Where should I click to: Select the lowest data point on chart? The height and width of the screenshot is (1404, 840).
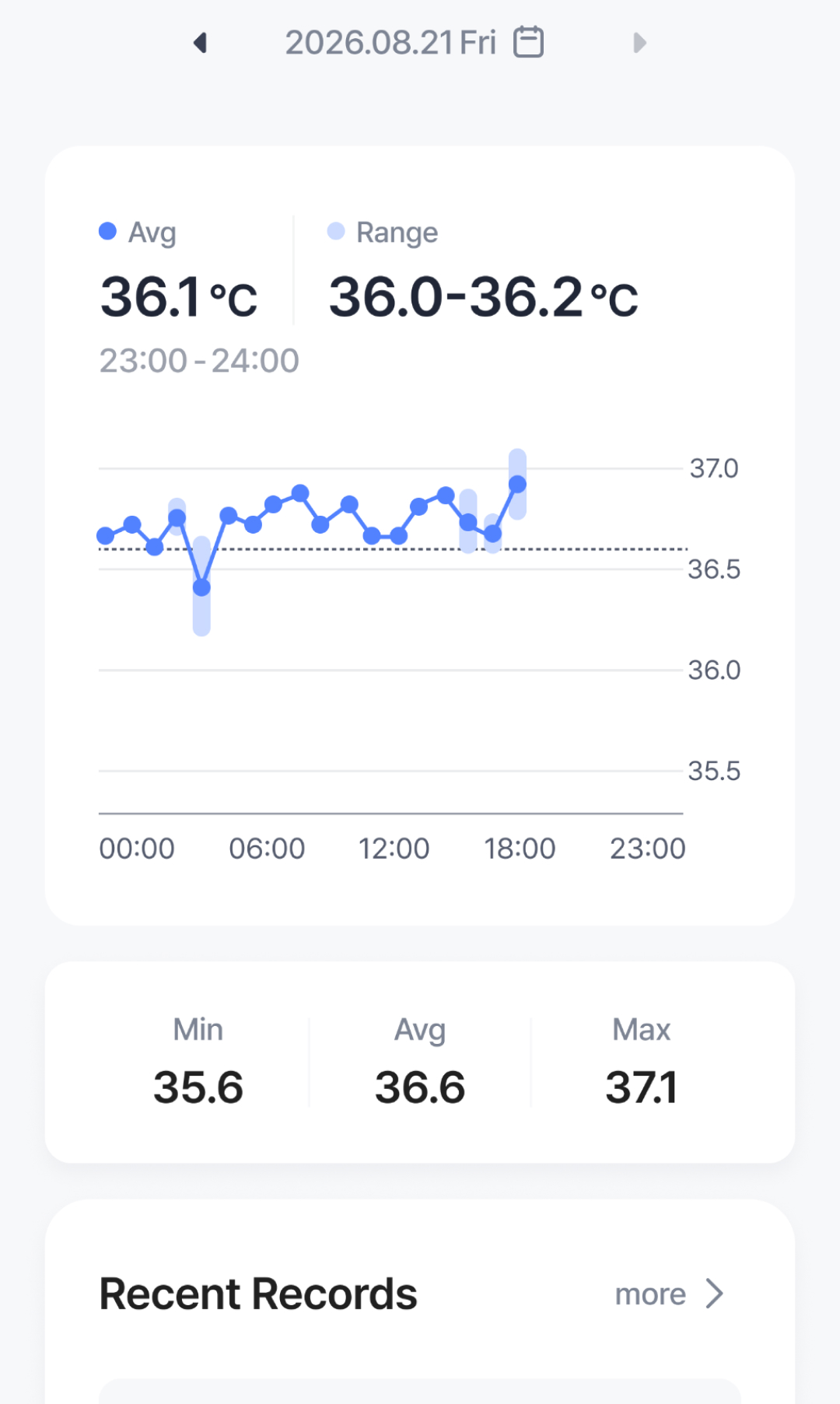201,587
